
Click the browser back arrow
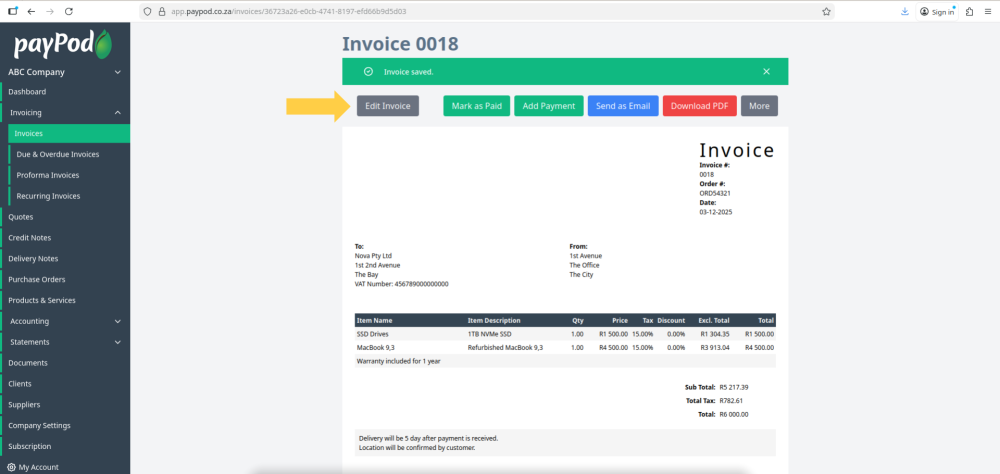31,11
